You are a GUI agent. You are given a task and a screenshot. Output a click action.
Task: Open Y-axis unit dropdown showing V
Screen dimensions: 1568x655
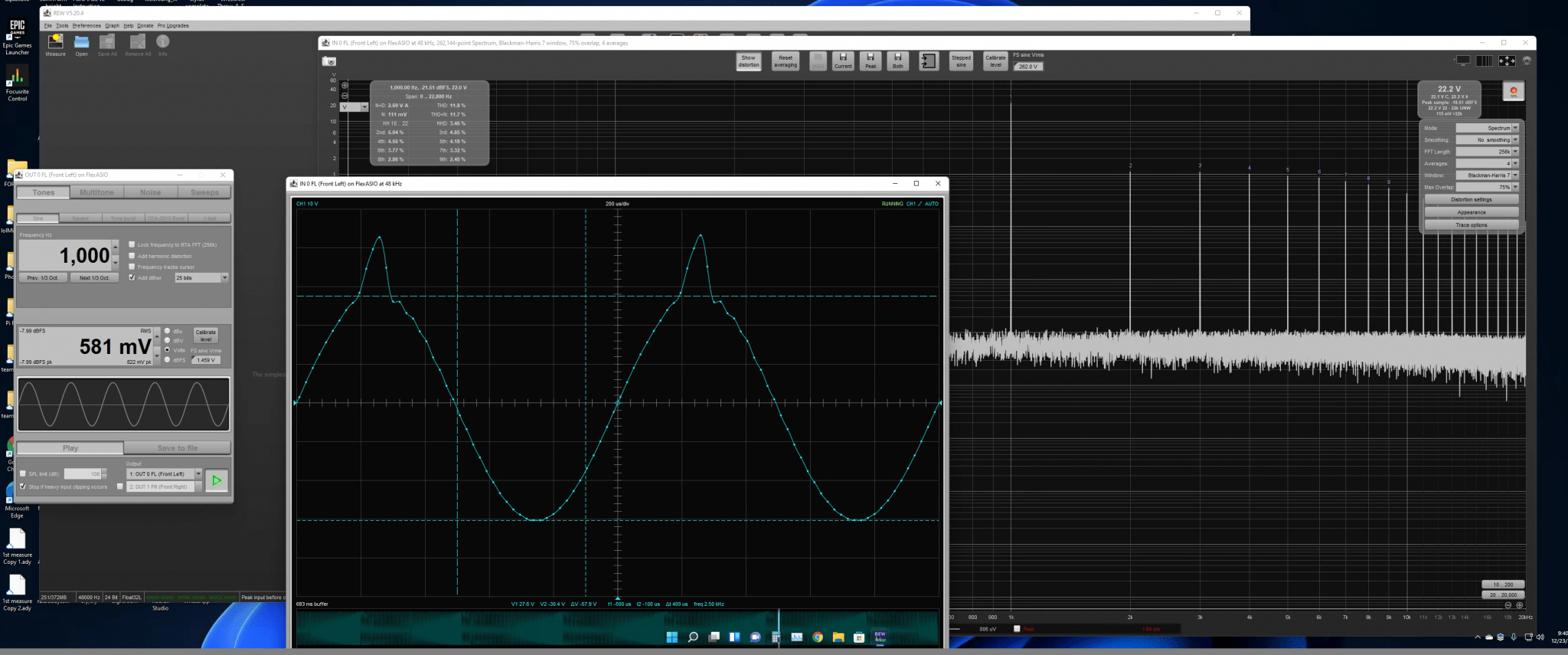pos(354,106)
